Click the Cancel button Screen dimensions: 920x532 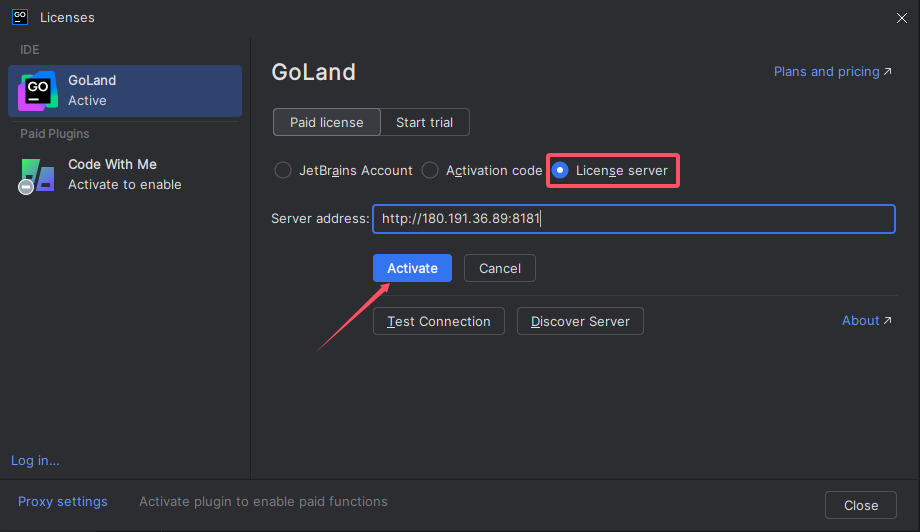(499, 268)
